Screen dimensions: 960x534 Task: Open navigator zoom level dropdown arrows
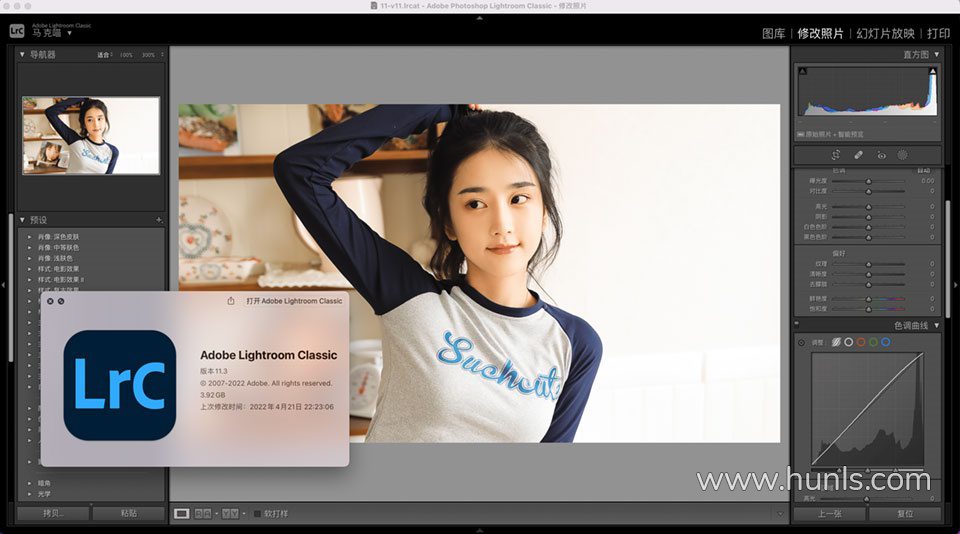162,55
